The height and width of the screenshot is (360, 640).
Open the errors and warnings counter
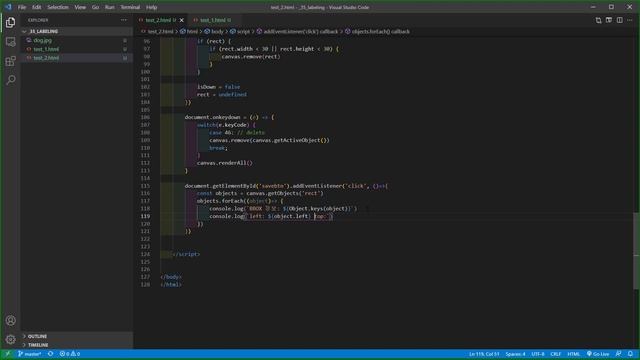pos(70,354)
